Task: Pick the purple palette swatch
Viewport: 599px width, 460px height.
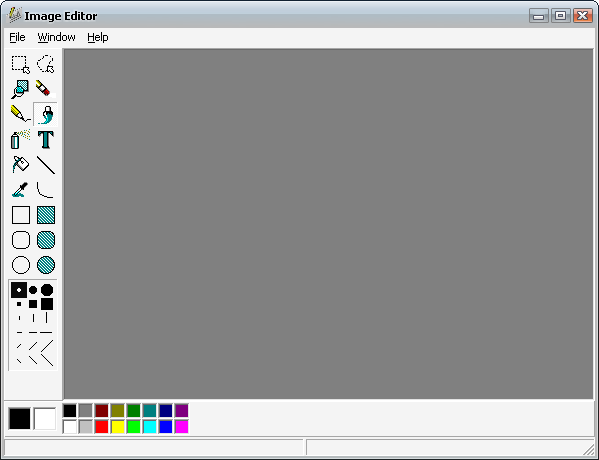Action: [182, 411]
